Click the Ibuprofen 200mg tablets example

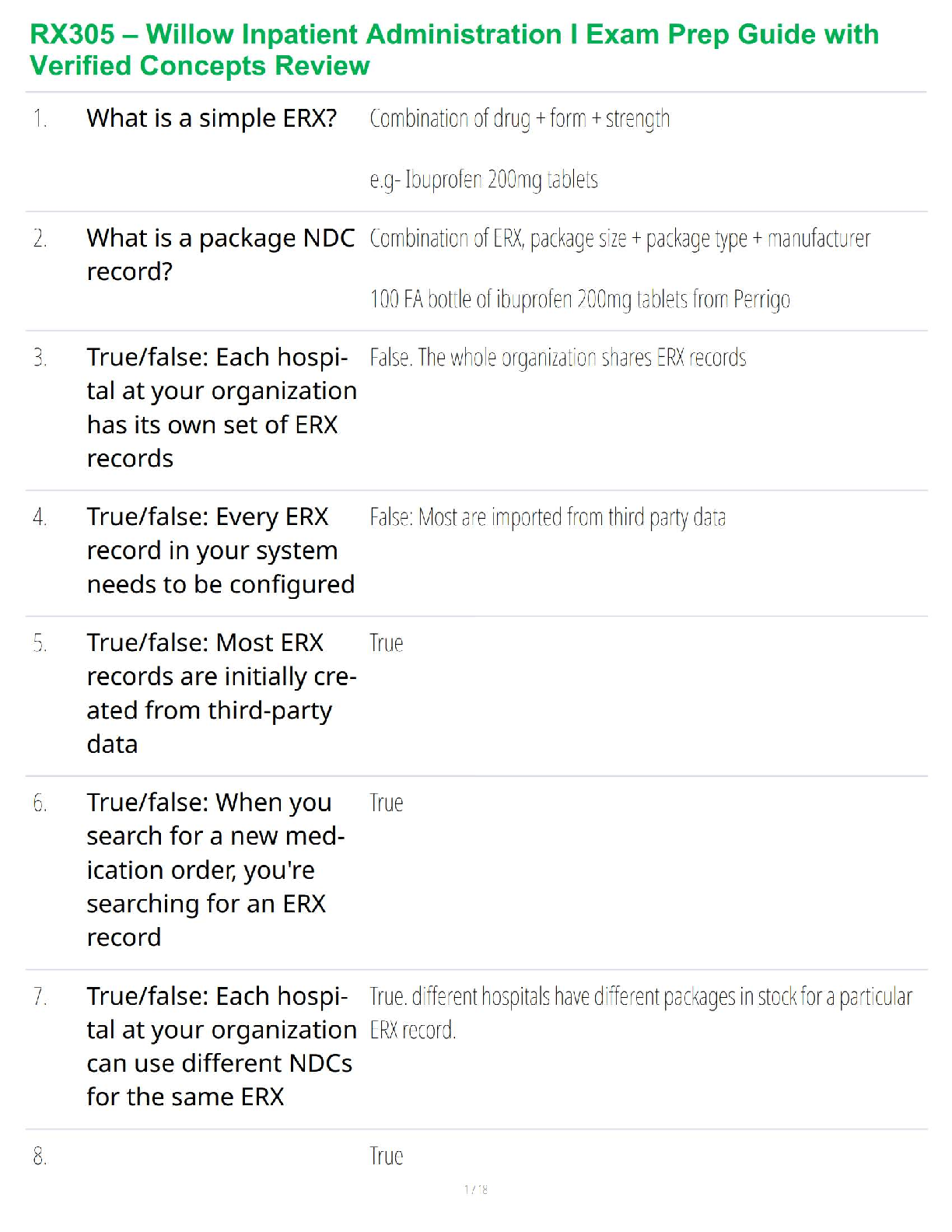pyautogui.click(x=484, y=180)
